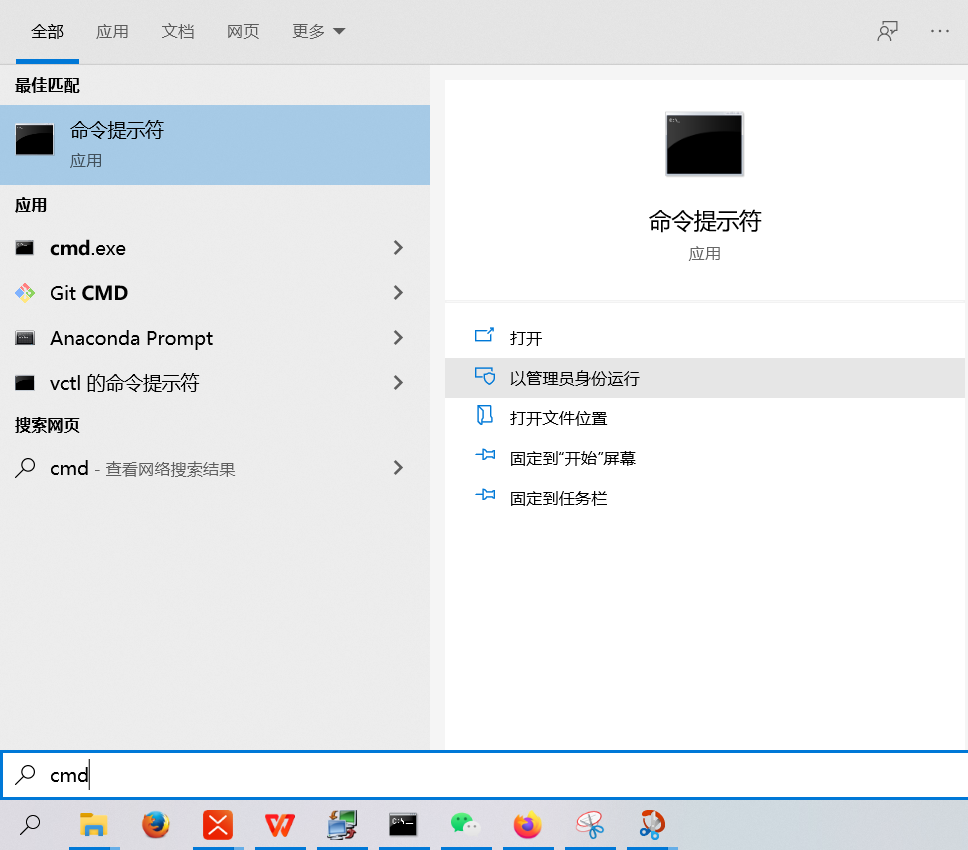The width and height of the screenshot is (968, 850).
Task: Open the three-dot options menu
Action: [x=940, y=31]
